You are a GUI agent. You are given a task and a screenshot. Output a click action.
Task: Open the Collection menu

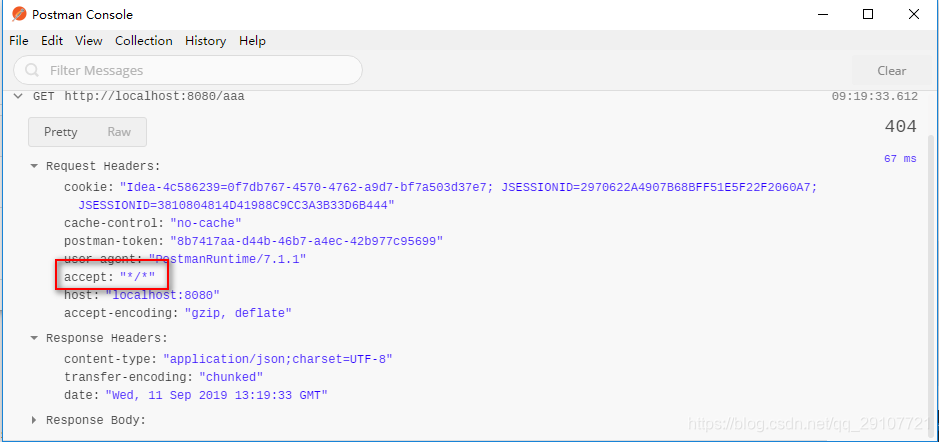tap(144, 41)
